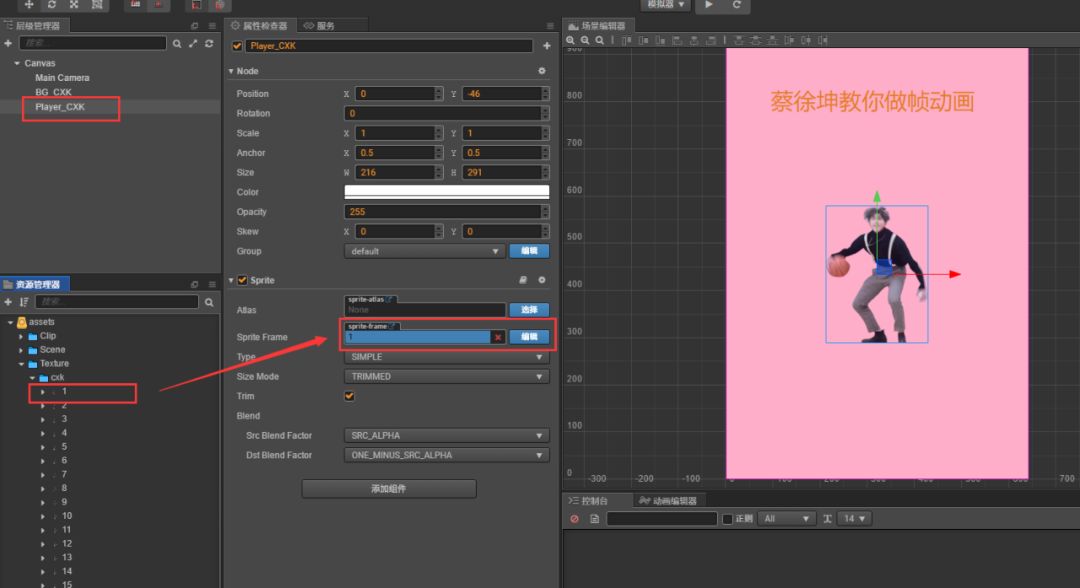Clear the console log icon
Image resolution: width=1080 pixels, height=588 pixels.
pos(574,518)
